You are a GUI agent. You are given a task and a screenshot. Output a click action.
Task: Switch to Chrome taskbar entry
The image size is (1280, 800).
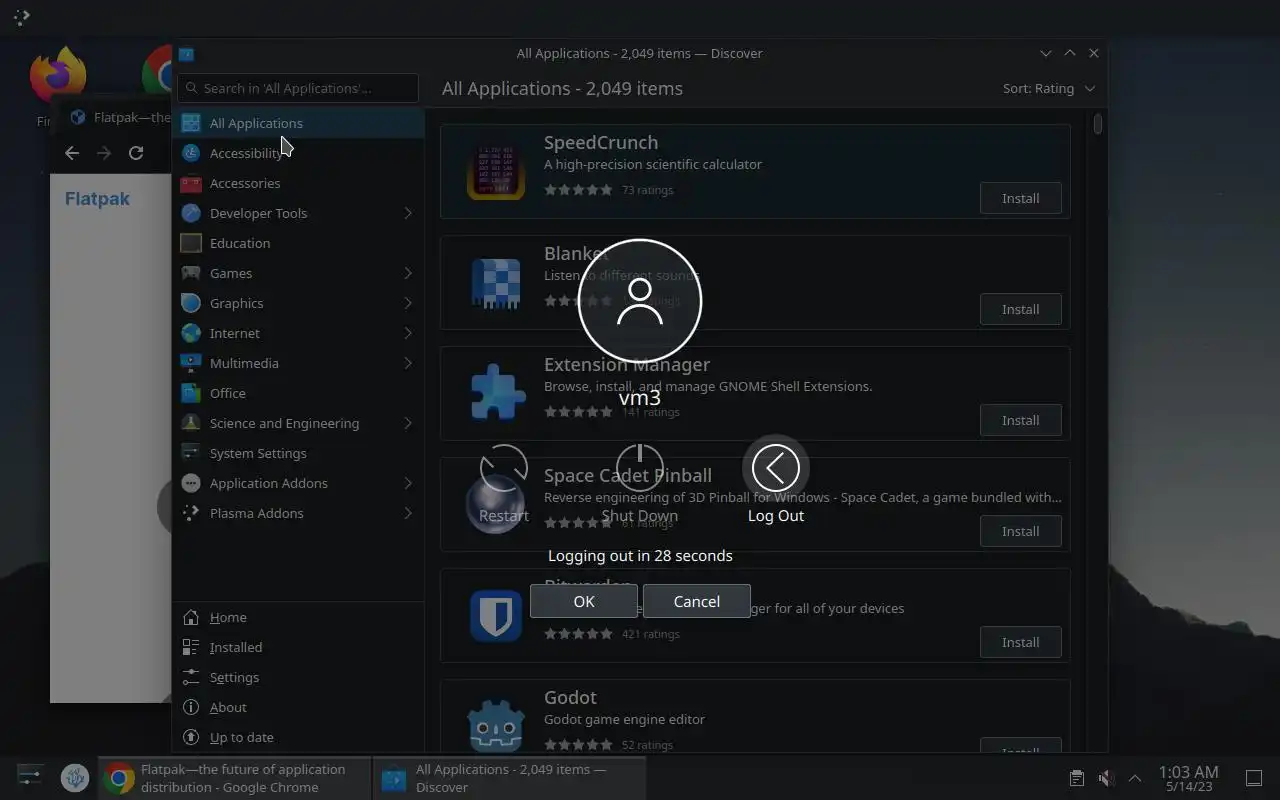click(235, 778)
